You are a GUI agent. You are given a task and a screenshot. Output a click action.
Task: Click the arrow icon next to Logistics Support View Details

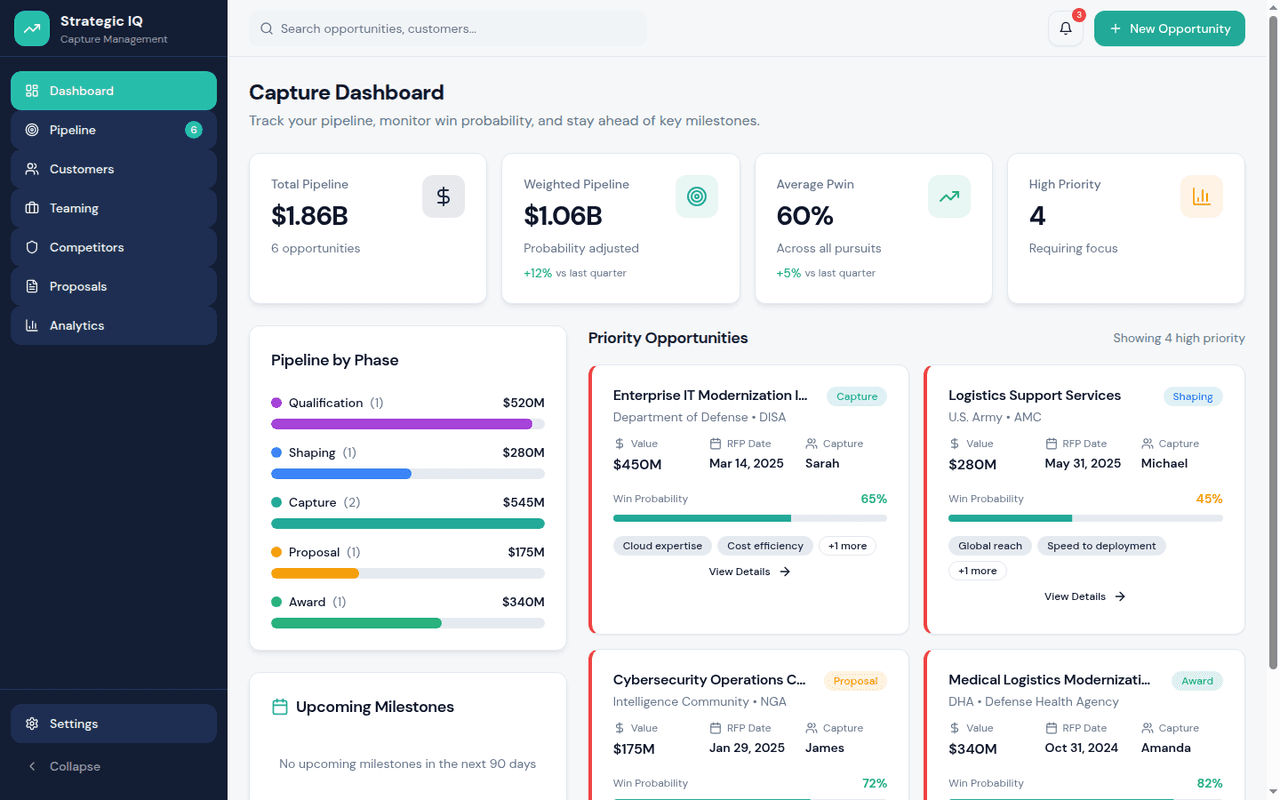[1120, 597]
